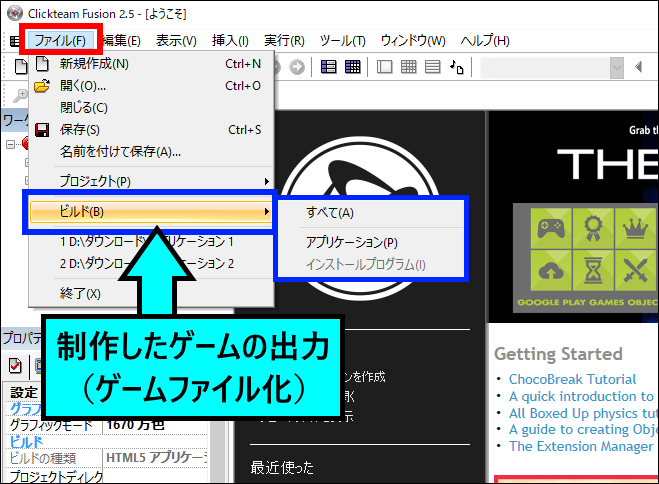
Task: Open the event editor grid icon
Action: pos(409,67)
